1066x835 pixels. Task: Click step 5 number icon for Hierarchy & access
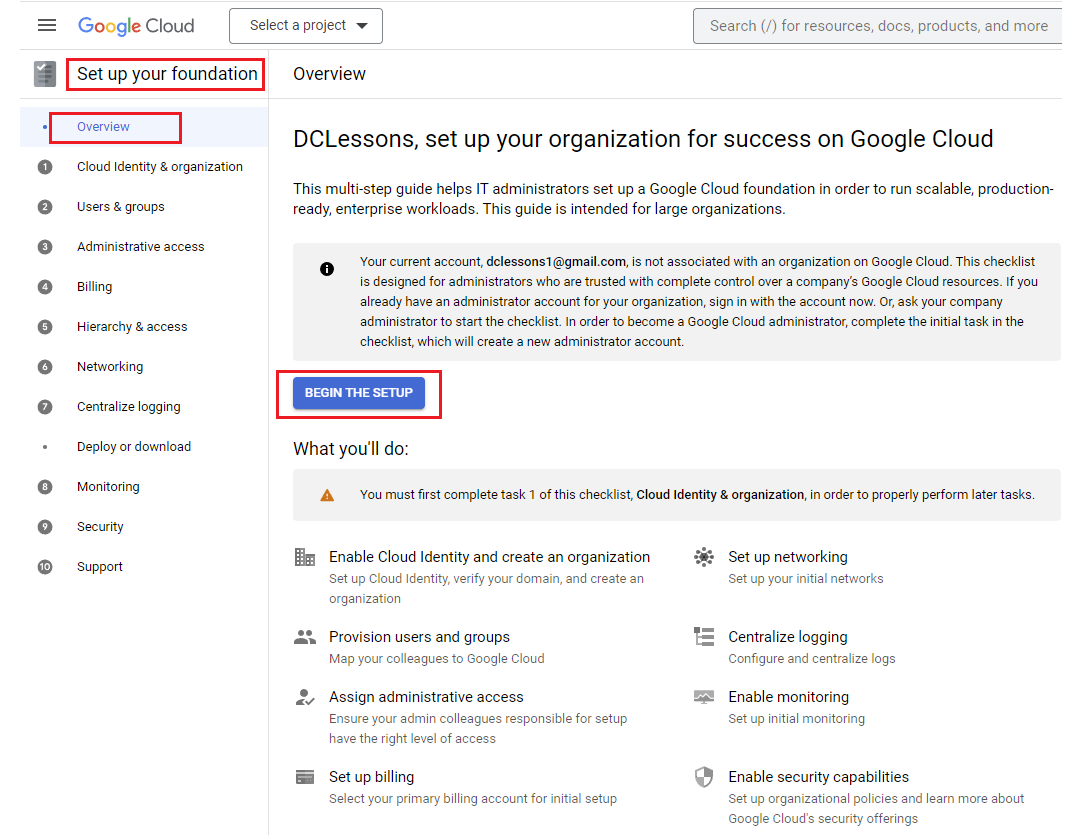coord(45,327)
